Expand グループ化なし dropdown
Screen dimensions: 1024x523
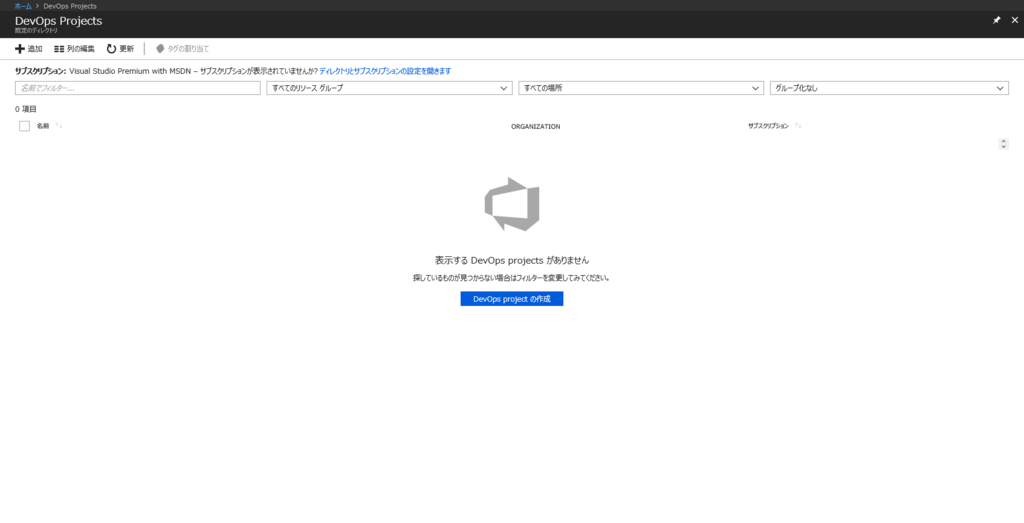pyautogui.click(x=889, y=88)
